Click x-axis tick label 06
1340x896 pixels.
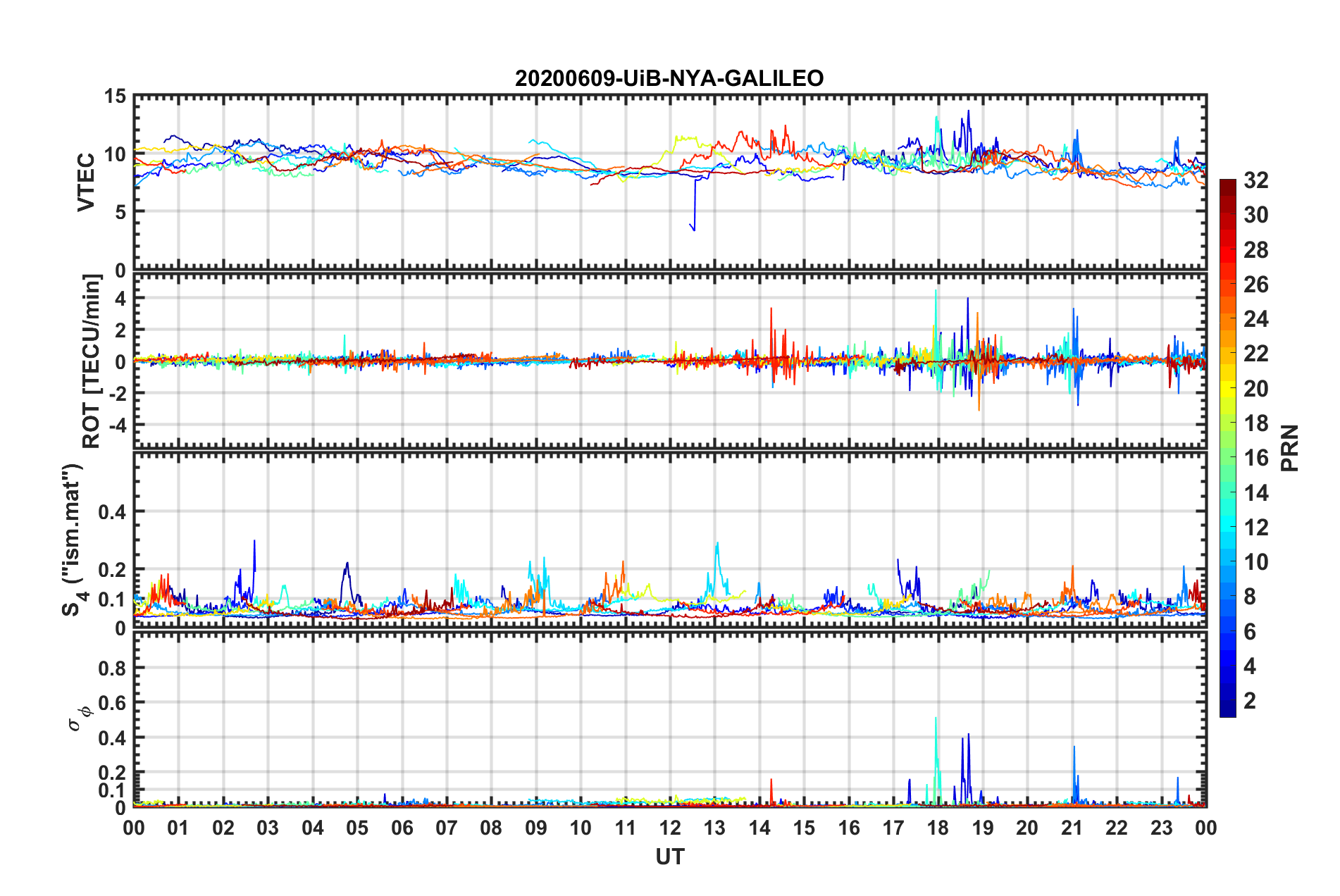click(x=402, y=828)
